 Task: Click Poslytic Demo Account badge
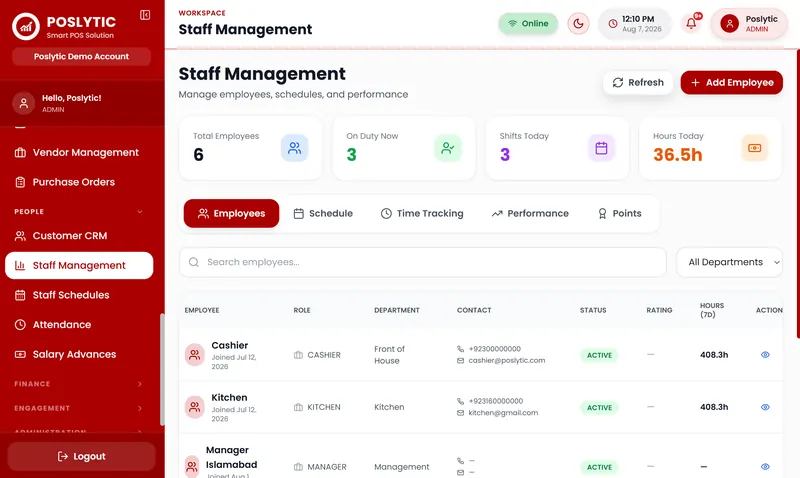point(82,57)
